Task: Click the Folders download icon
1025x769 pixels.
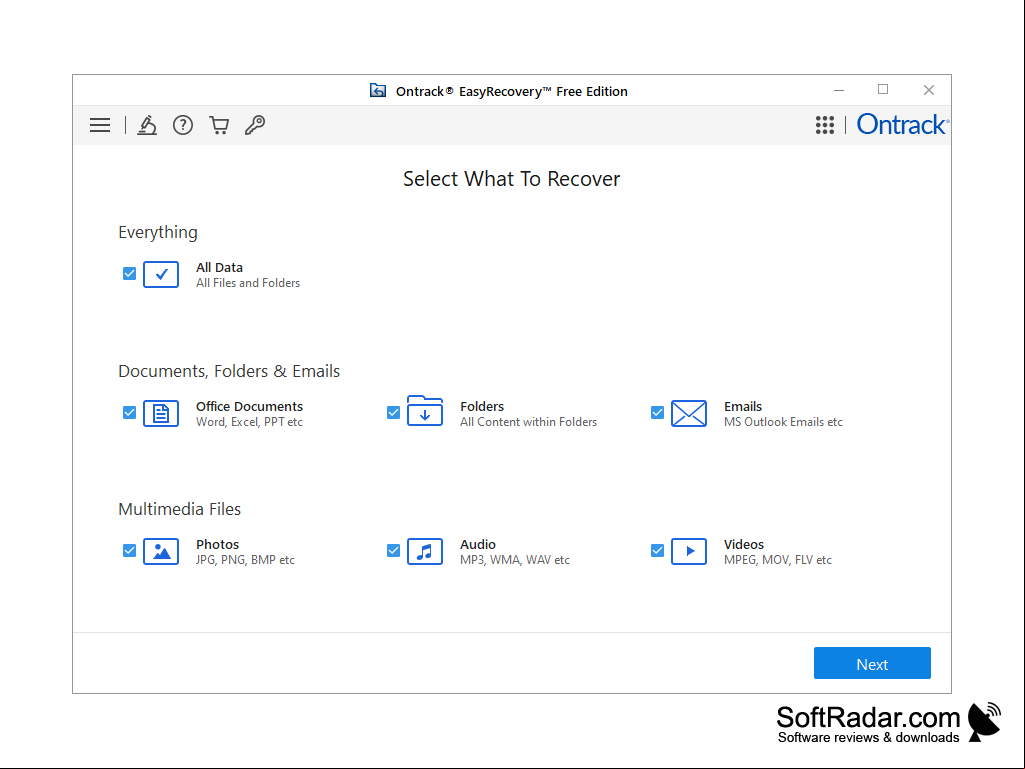Action: click(425, 411)
